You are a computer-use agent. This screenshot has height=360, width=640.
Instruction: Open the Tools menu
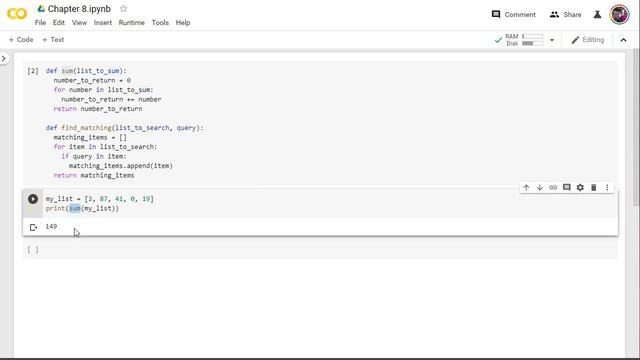pyautogui.click(x=160, y=23)
